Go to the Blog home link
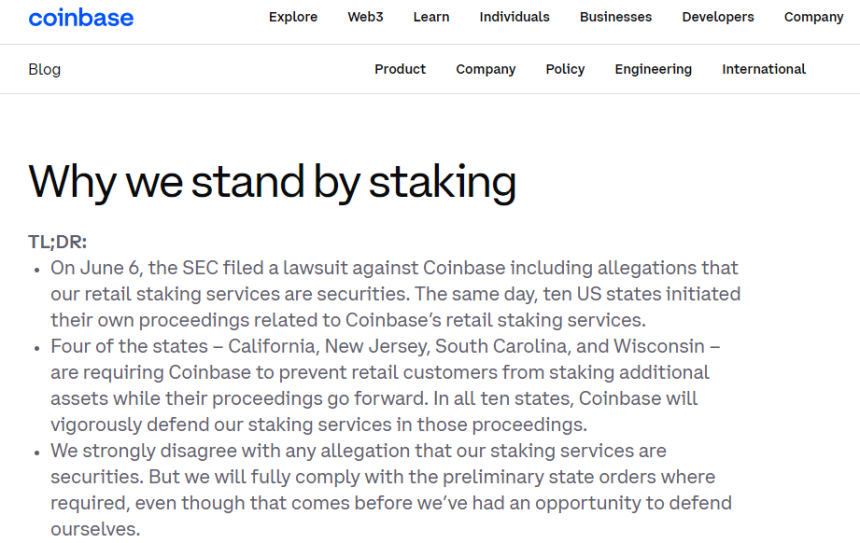This screenshot has width=860, height=543. tap(44, 69)
